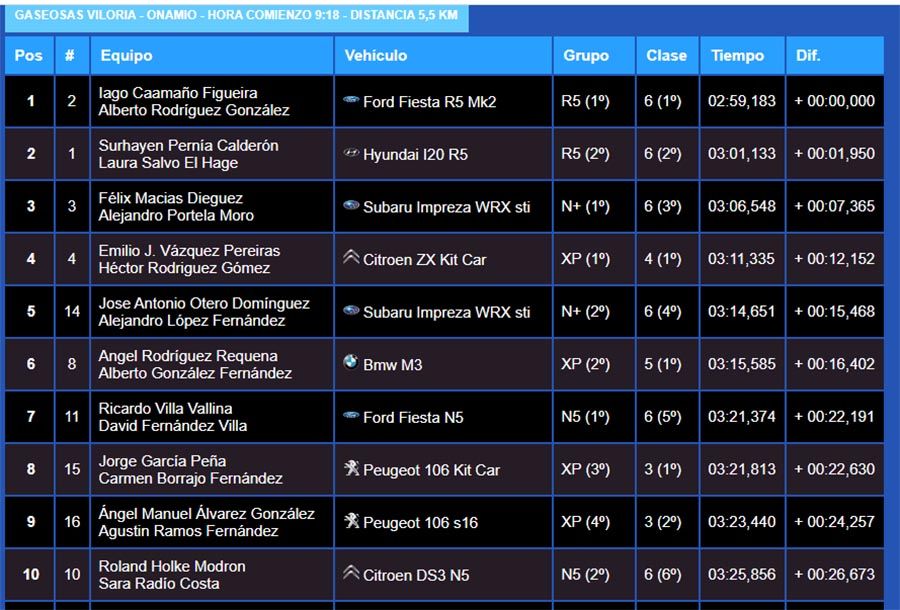The width and height of the screenshot is (900, 610).
Task: Click the Equipo column header
Action: 126,56
